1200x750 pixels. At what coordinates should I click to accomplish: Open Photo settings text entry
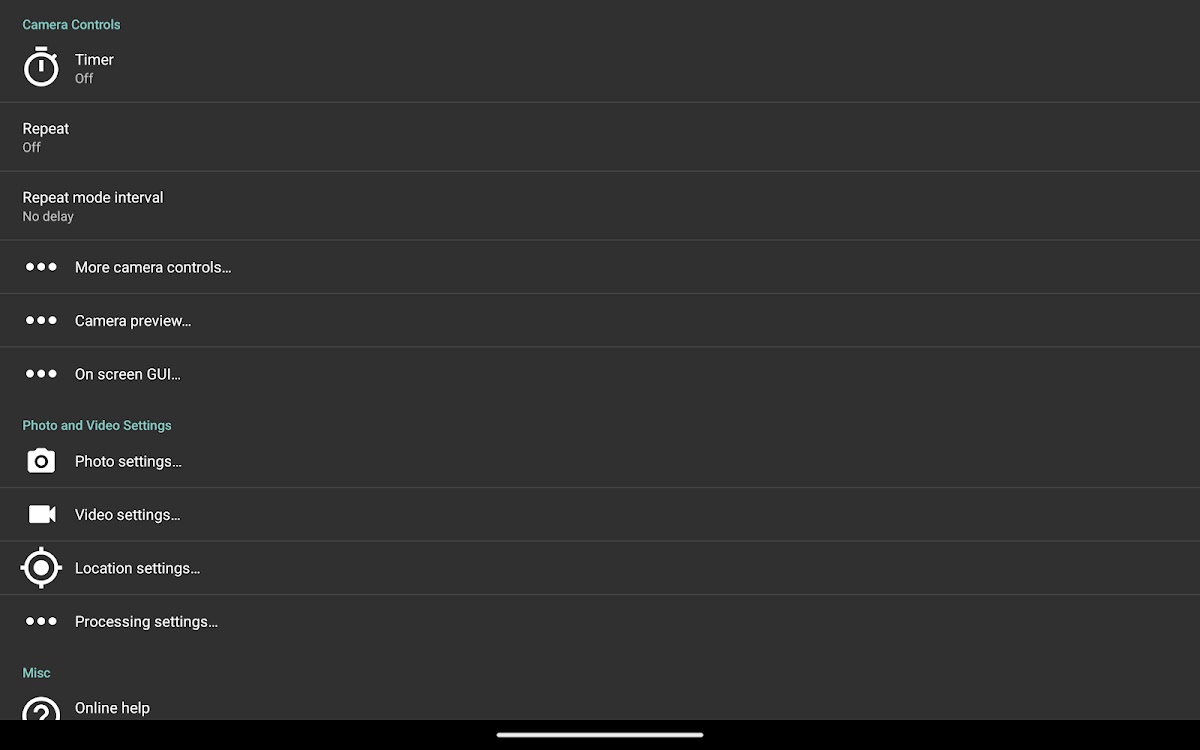(128, 461)
